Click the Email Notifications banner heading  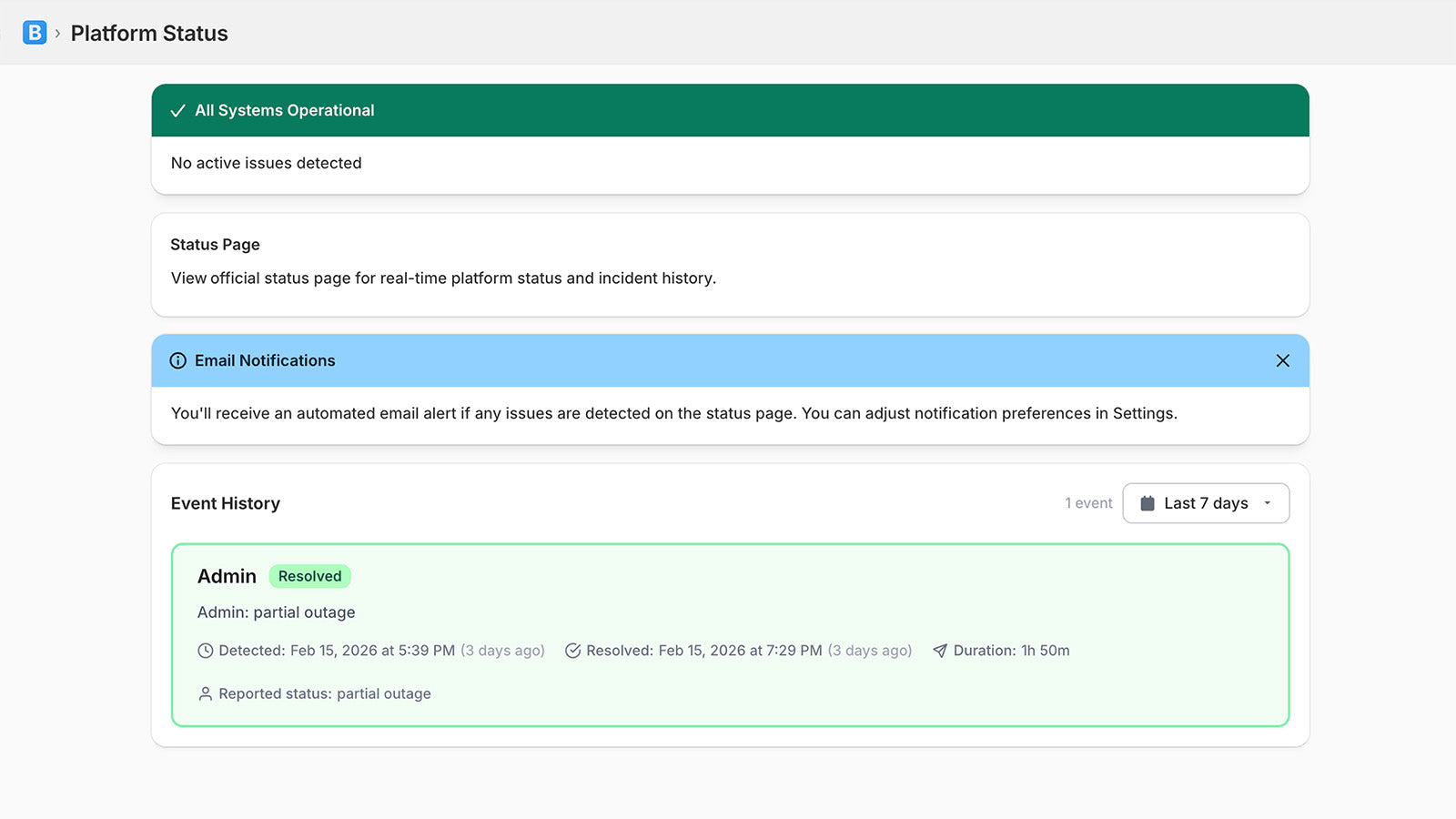pyautogui.click(x=265, y=361)
